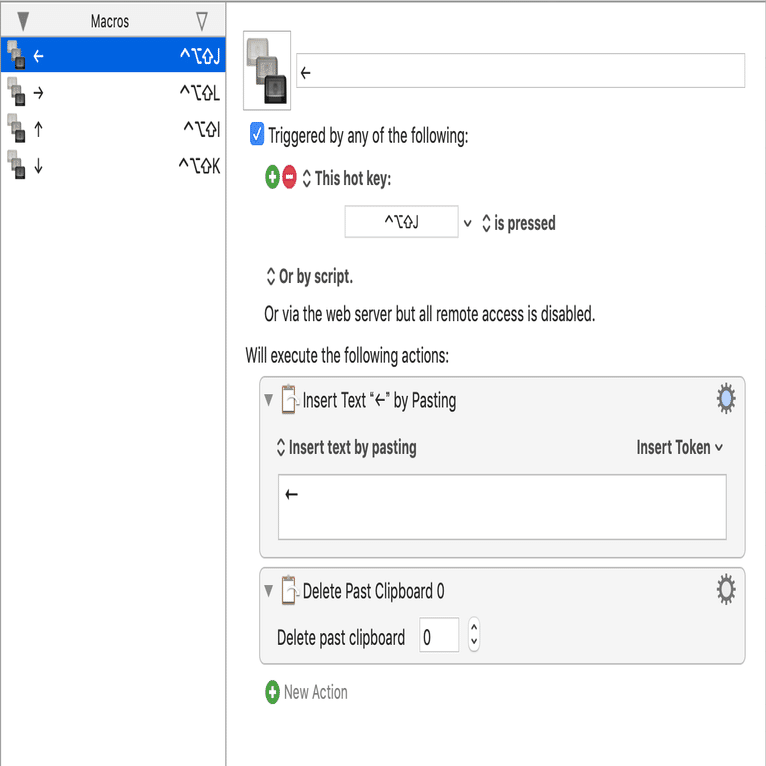Open the chevron dropdown next to hot key field
Image resolution: width=766 pixels, height=766 pixels.
click(468, 223)
